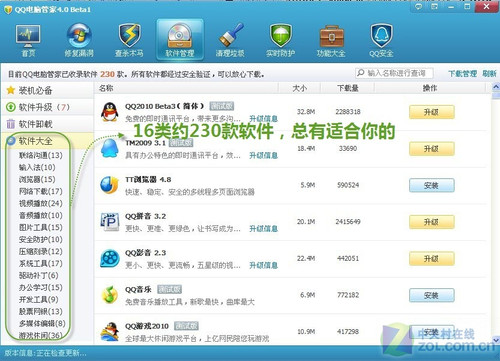Click the QQ音乐 app icon
This screenshot has height=361, width=500.
click(109, 295)
